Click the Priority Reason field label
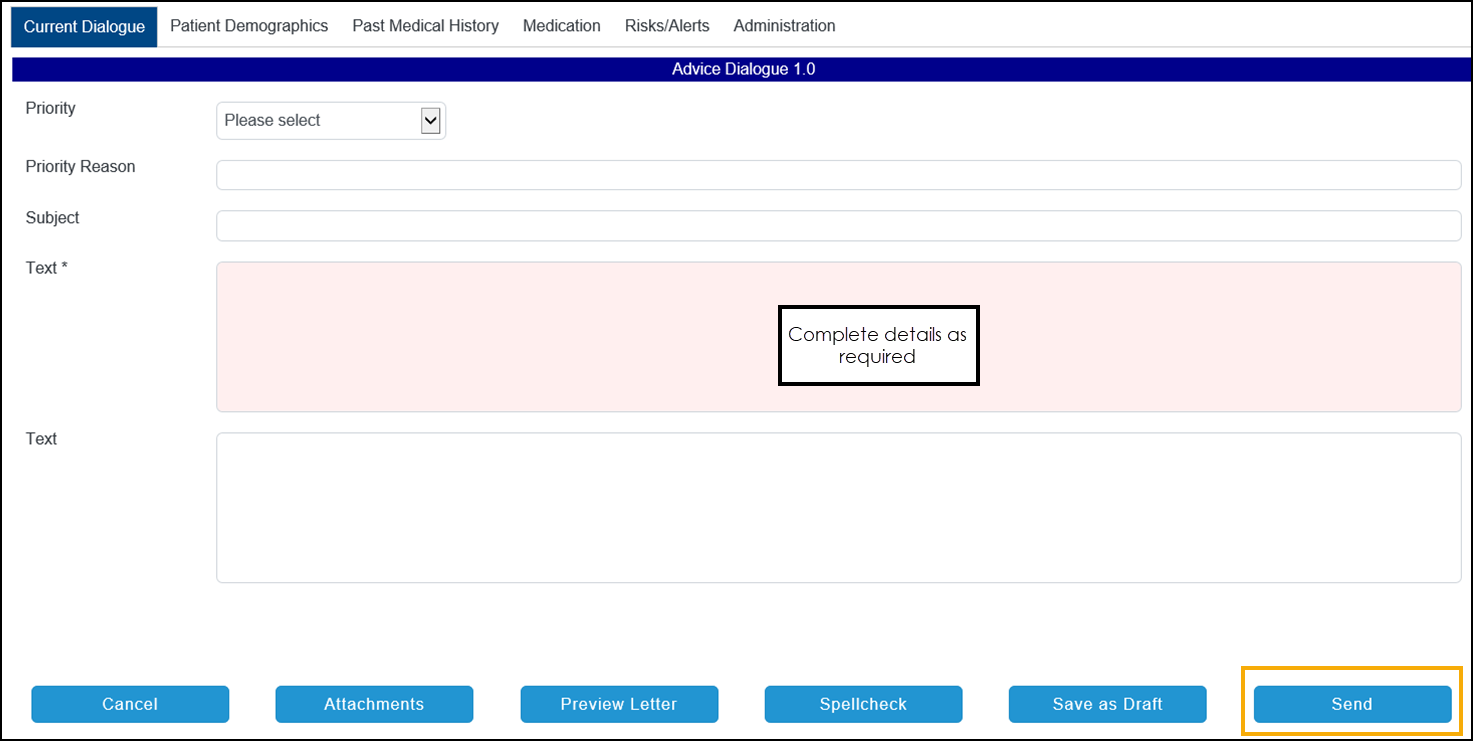 [x=80, y=167]
